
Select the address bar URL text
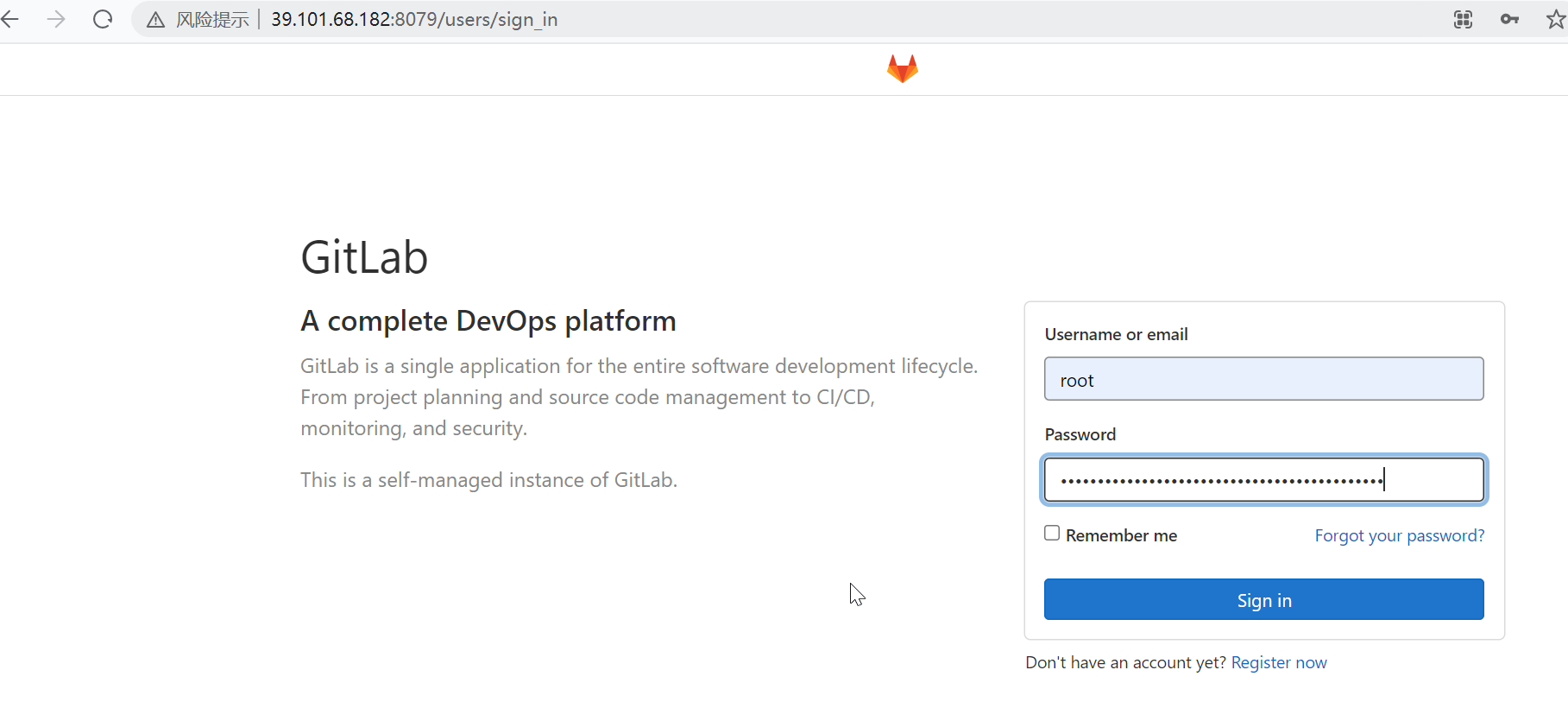click(414, 19)
